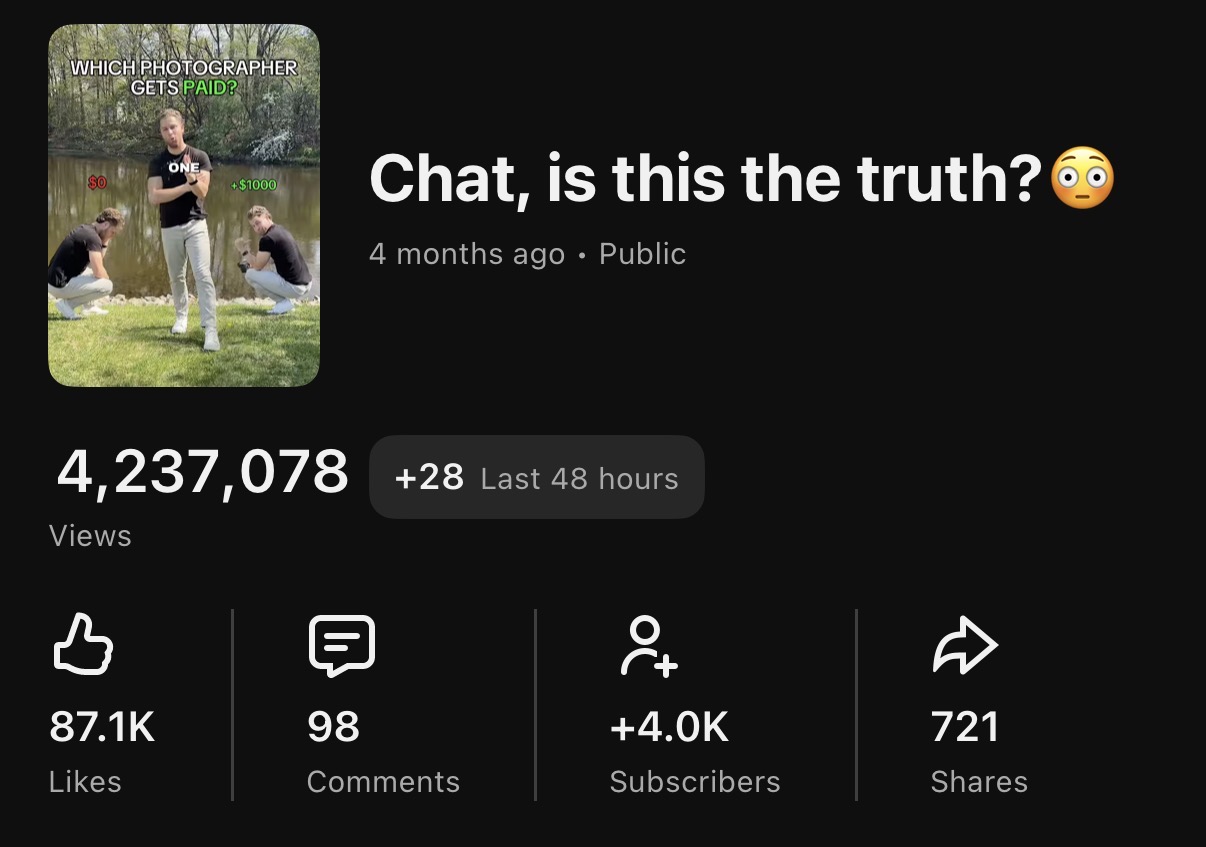Click the Public visibility label
1206x847 pixels.
point(642,254)
